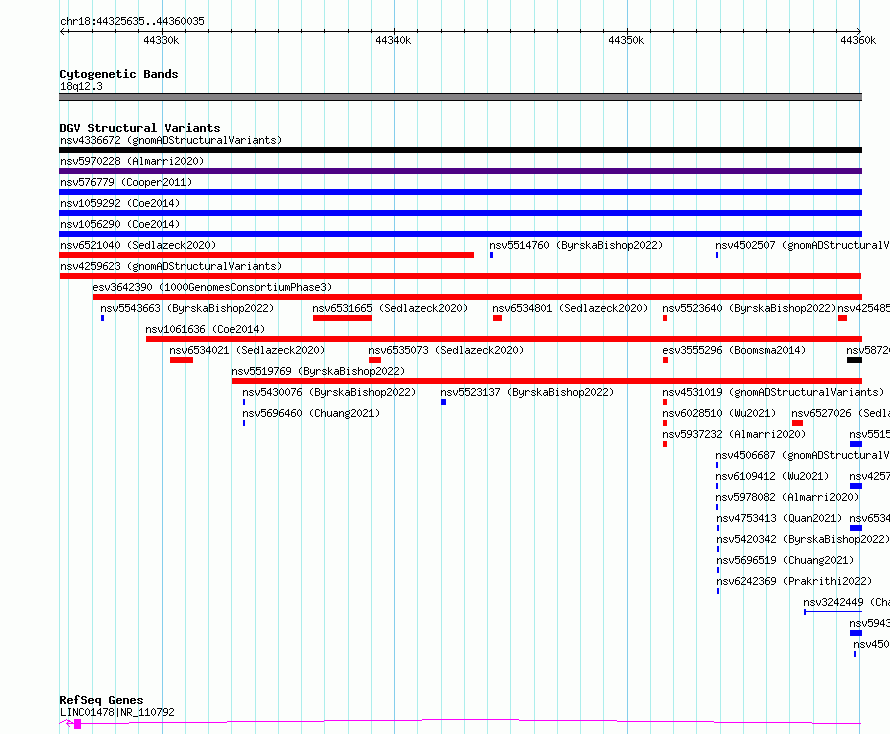
Task: Select the nsv6242369 (Prakrithi2022) label
Action: [x=794, y=581]
